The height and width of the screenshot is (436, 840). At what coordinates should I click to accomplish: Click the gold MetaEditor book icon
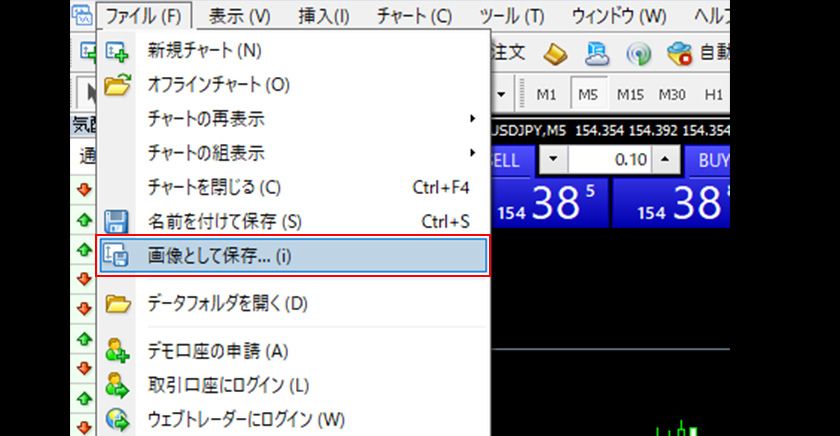pyautogui.click(x=555, y=54)
